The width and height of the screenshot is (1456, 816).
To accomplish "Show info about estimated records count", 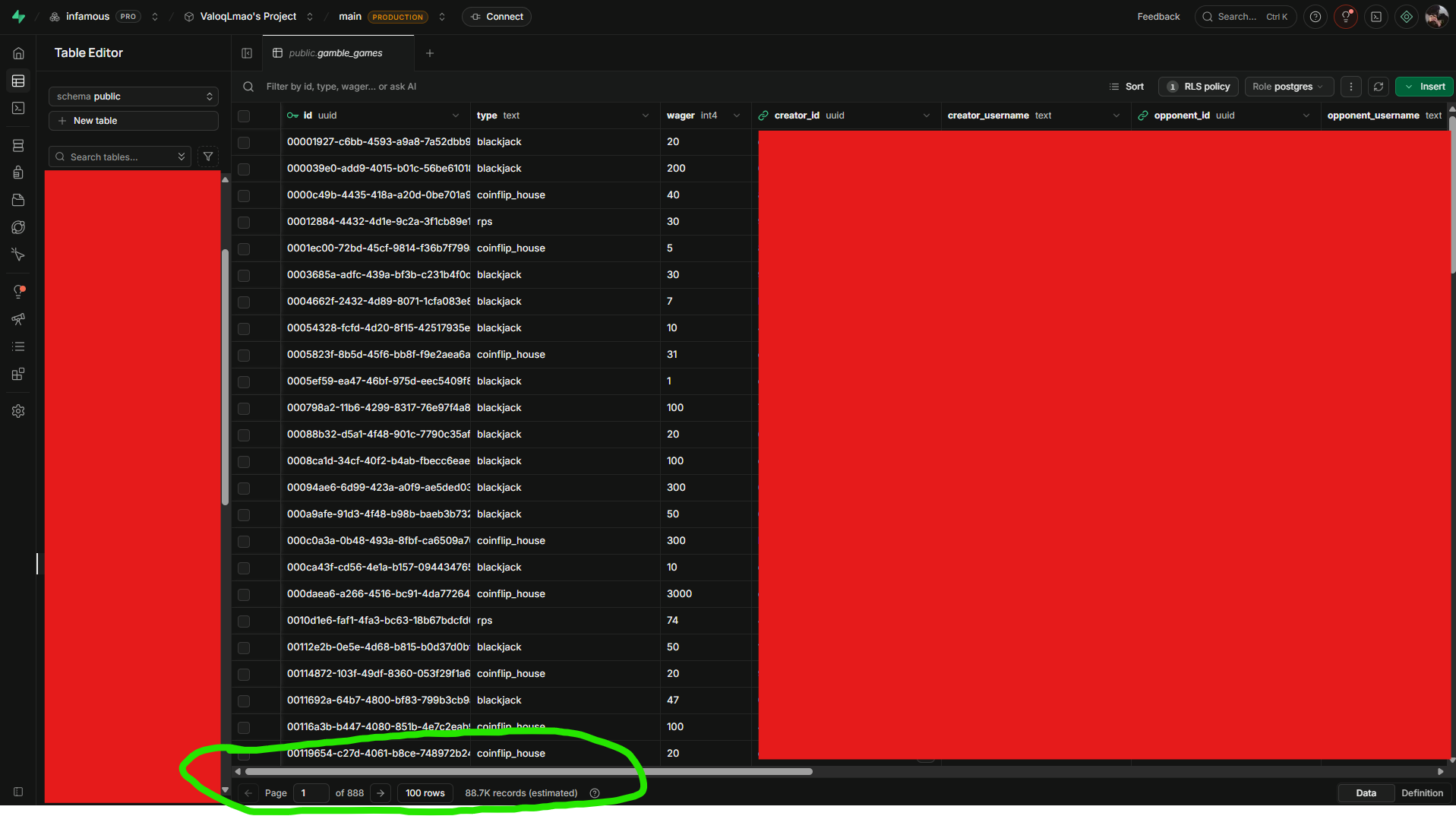I will [595, 793].
